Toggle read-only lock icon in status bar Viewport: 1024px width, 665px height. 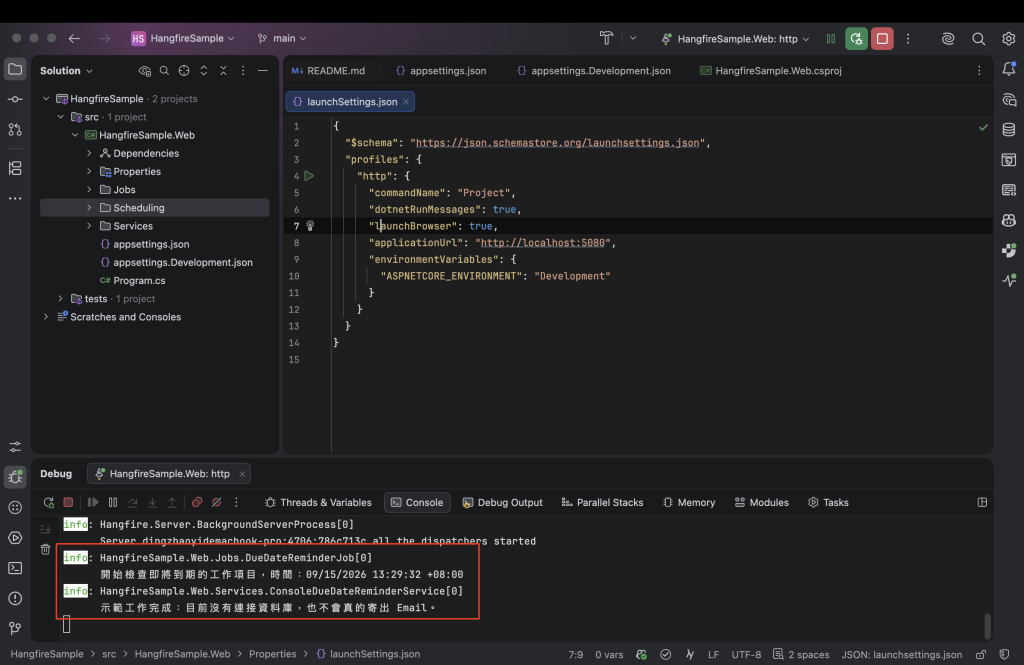point(981,654)
